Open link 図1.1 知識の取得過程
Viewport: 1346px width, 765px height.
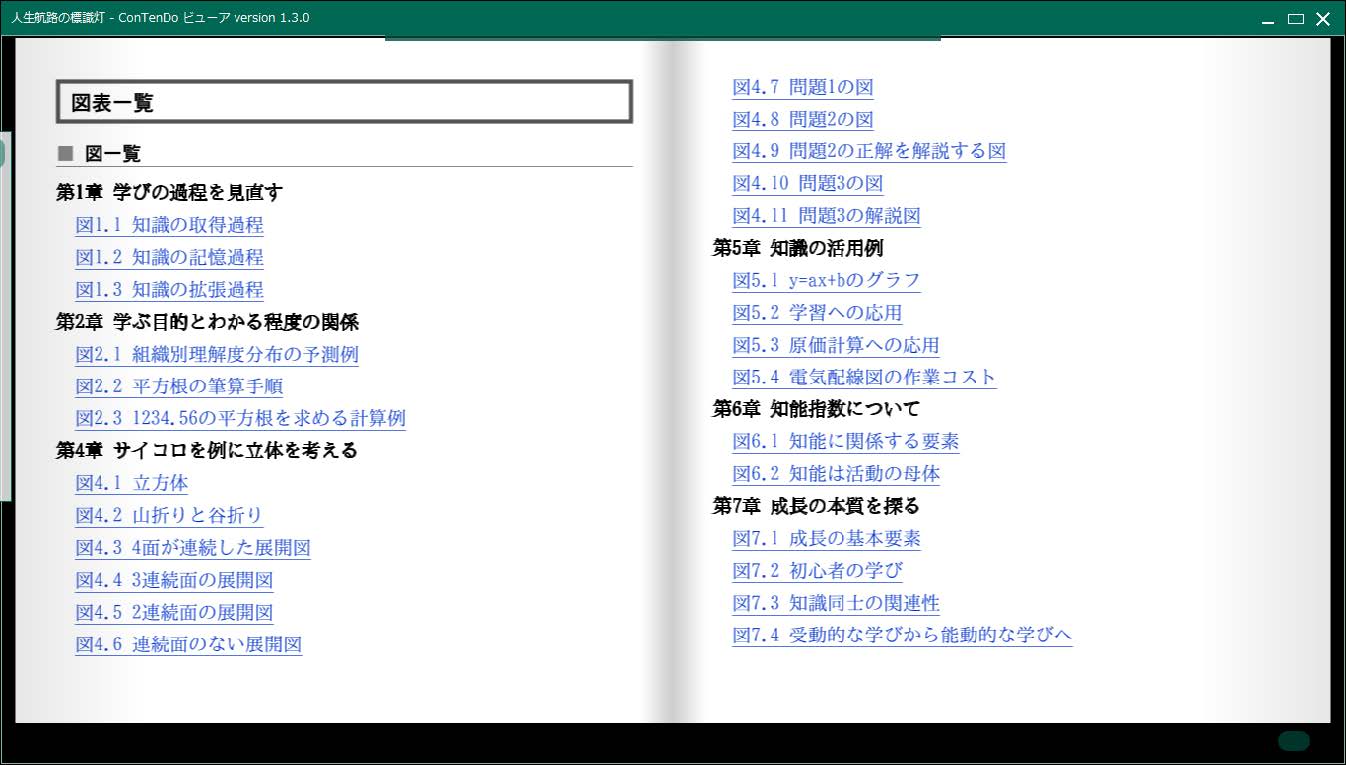point(169,225)
